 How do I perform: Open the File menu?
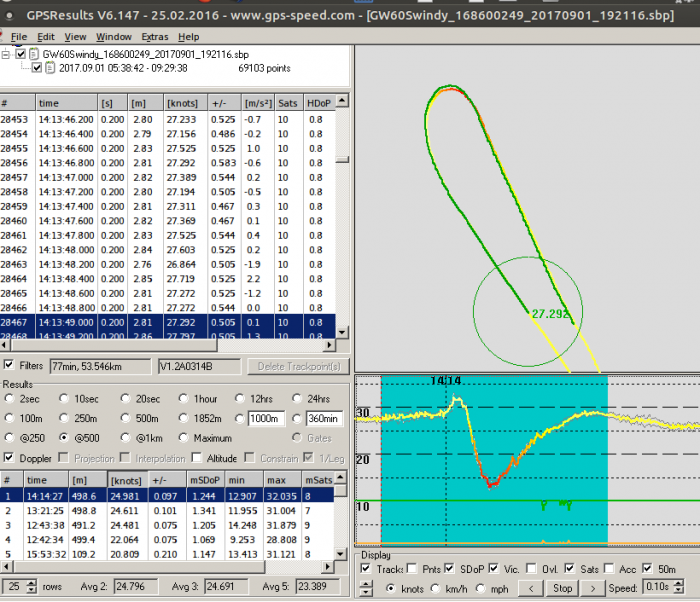coord(19,37)
